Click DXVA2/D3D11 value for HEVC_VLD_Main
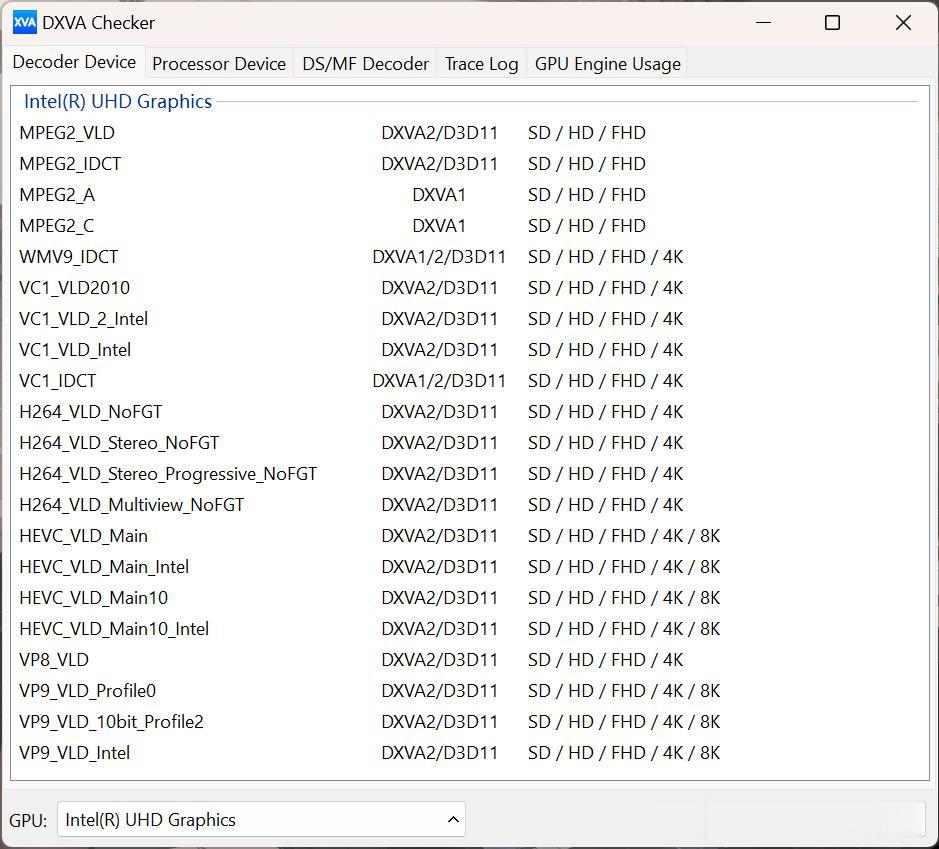This screenshot has width=939, height=849. (x=439, y=536)
